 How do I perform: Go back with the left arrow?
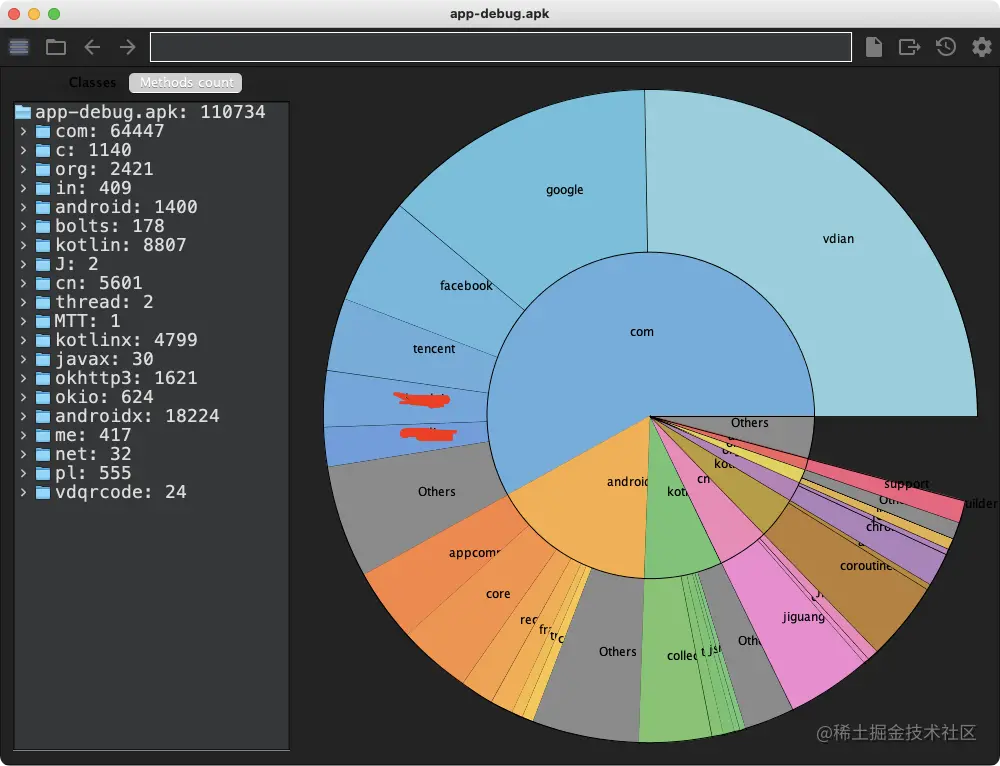click(92, 47)
